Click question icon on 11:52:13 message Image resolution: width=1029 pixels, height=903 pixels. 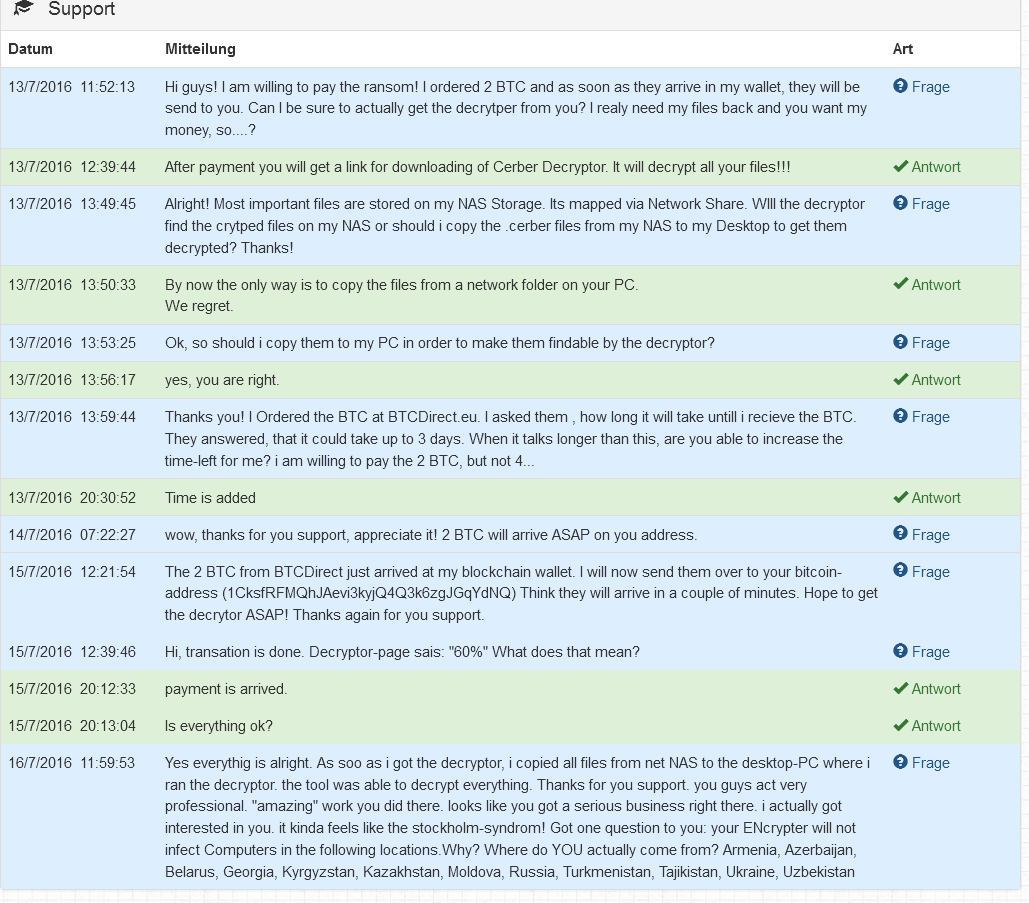900,87
